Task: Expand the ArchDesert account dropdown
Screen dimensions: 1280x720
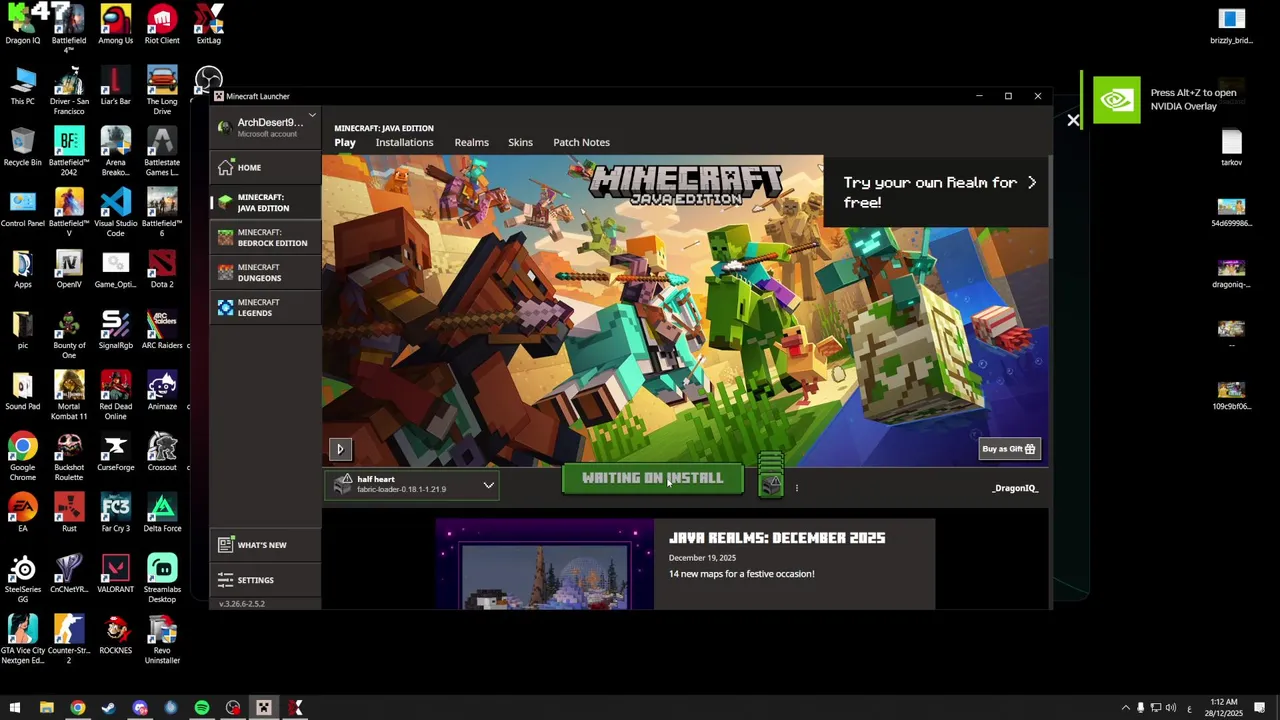Action: 311,116
